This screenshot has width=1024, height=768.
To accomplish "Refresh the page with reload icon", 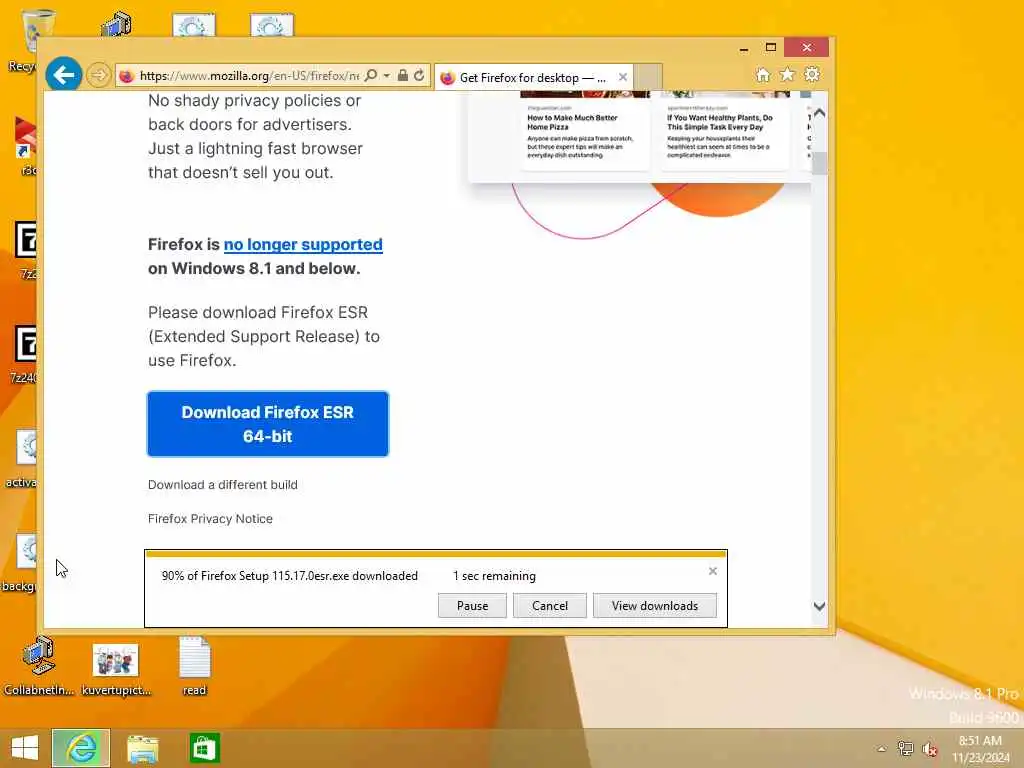I will click(419, 76).
